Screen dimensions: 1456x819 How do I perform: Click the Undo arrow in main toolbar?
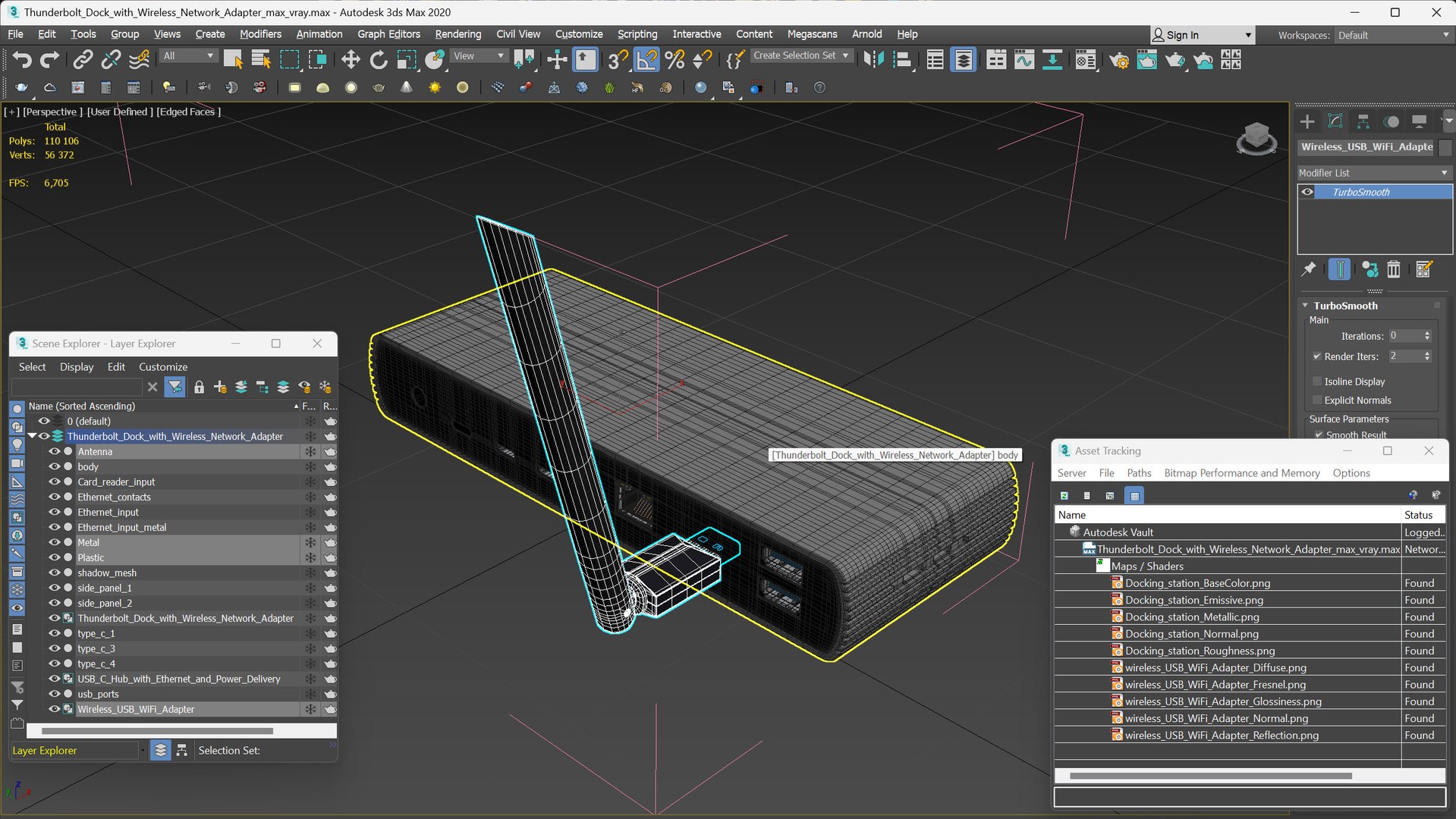(x=22, y=60)
